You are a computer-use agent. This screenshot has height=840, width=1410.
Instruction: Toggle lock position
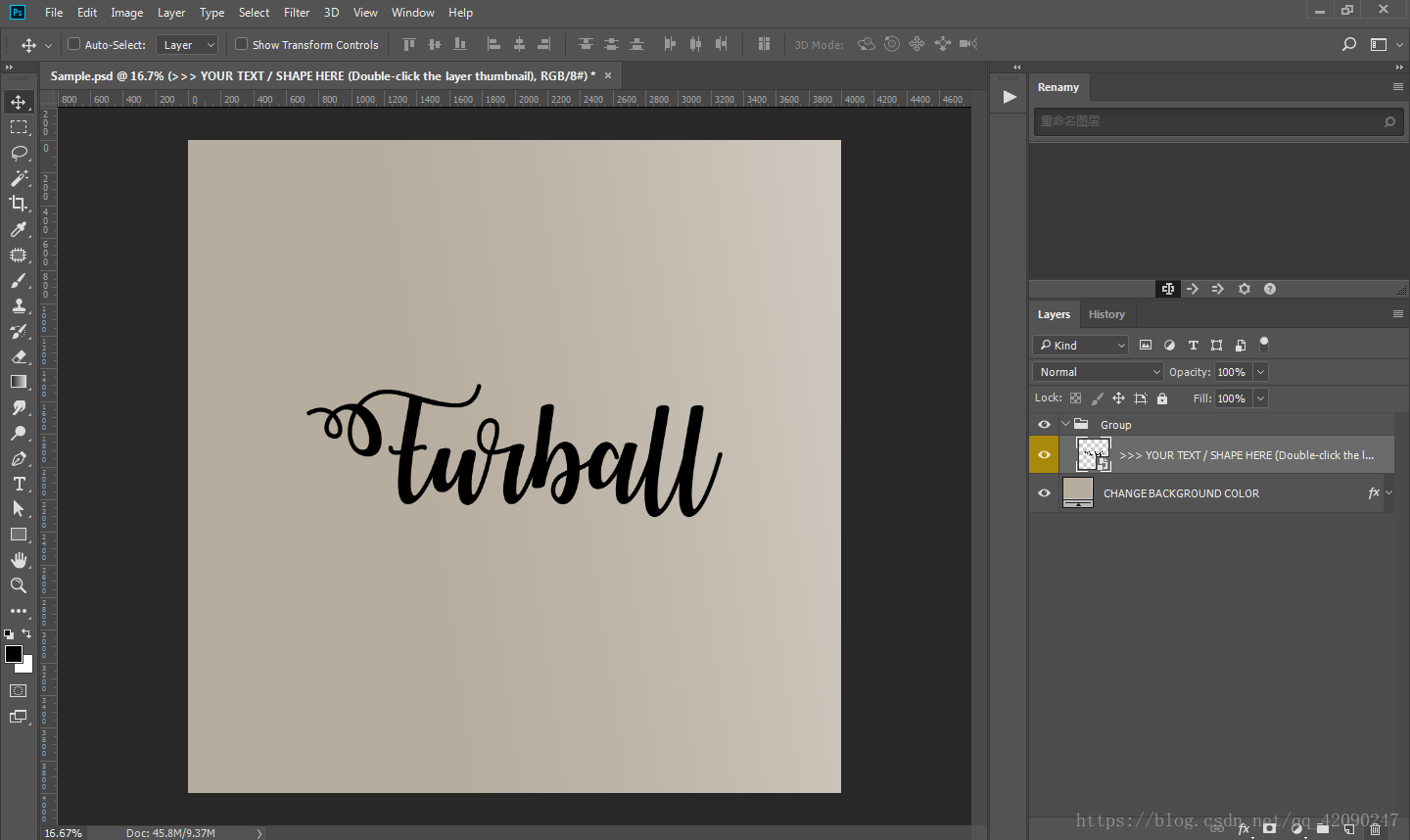point(1118,398)
